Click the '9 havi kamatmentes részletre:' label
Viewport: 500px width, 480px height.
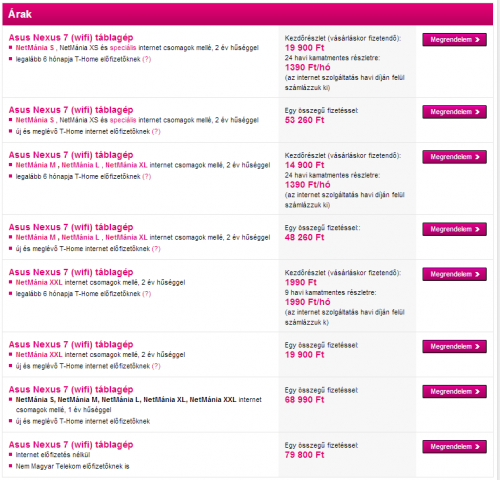[x=330, y=293]
